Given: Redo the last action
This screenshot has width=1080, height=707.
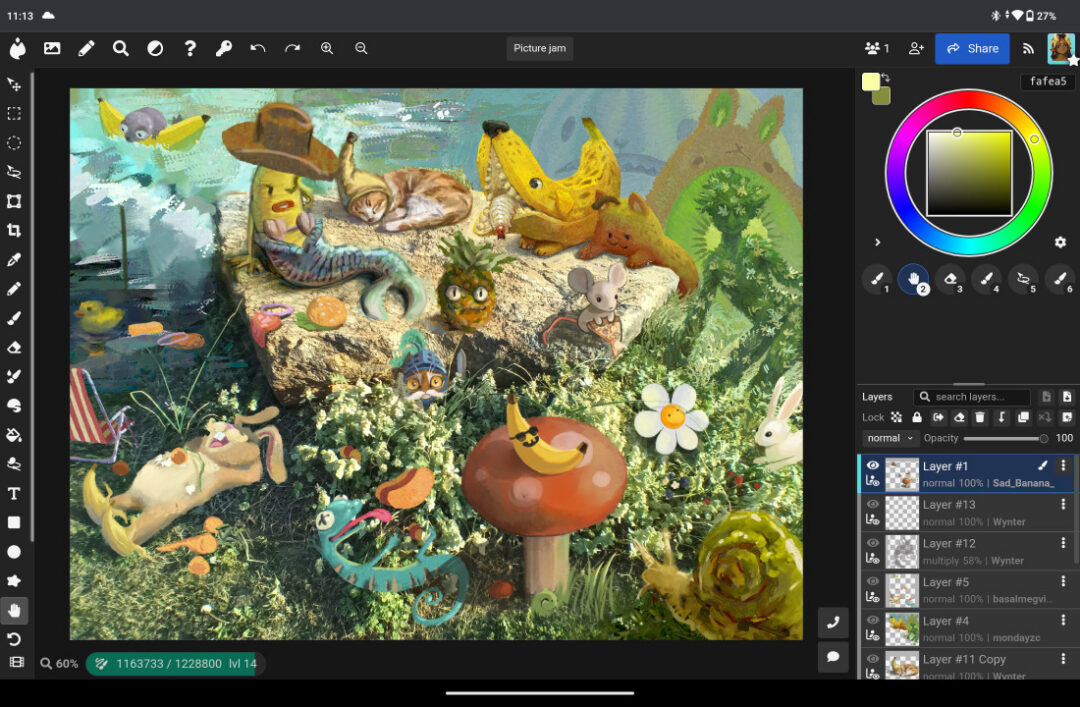Looking at the screenshot, I should point(292,48).
